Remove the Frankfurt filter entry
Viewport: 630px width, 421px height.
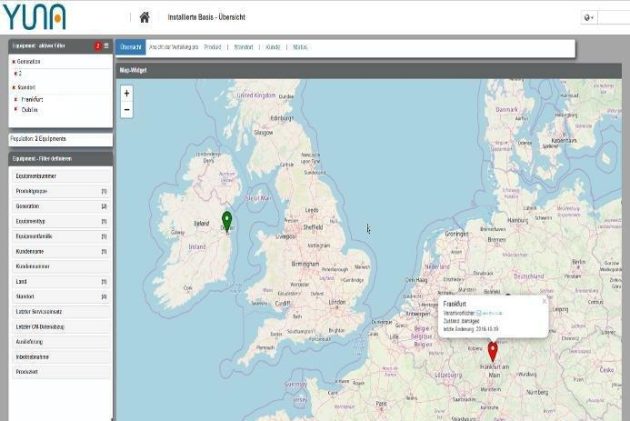click(16, 100)
